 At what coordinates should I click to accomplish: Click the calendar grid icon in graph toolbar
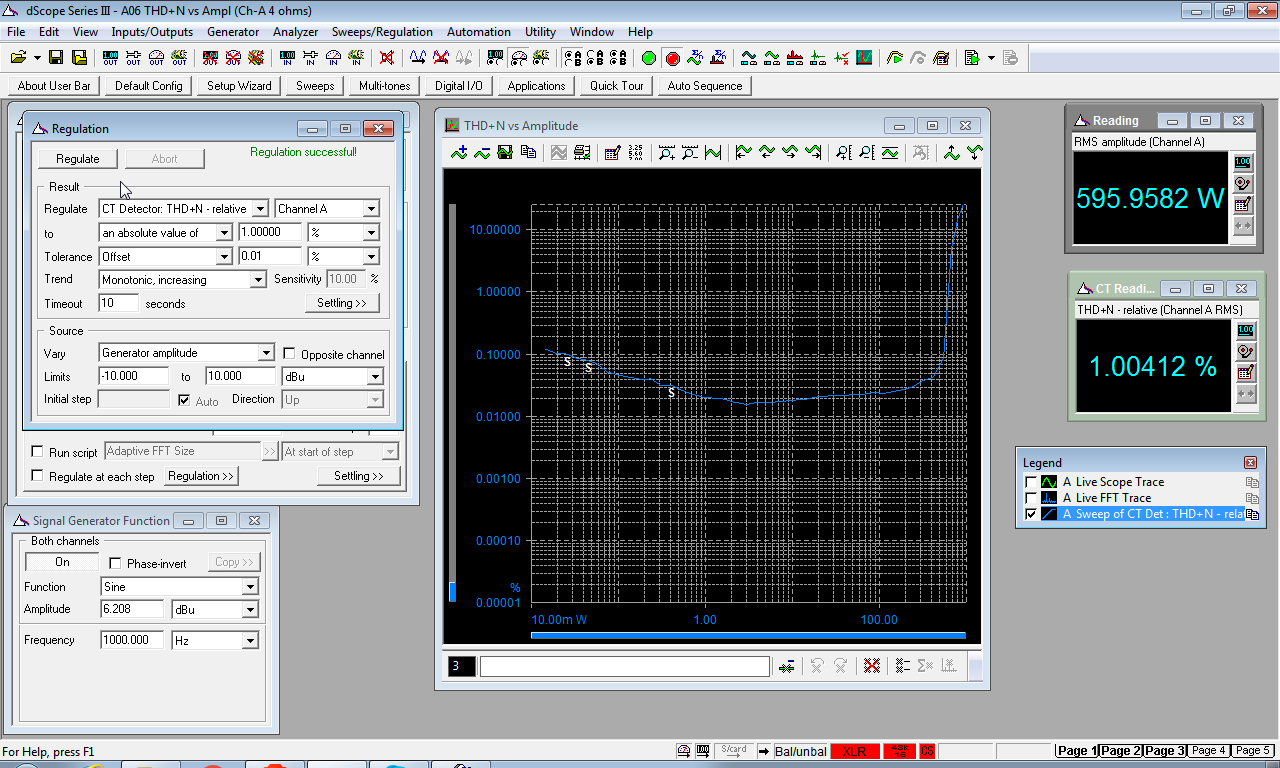pos(612,153)
